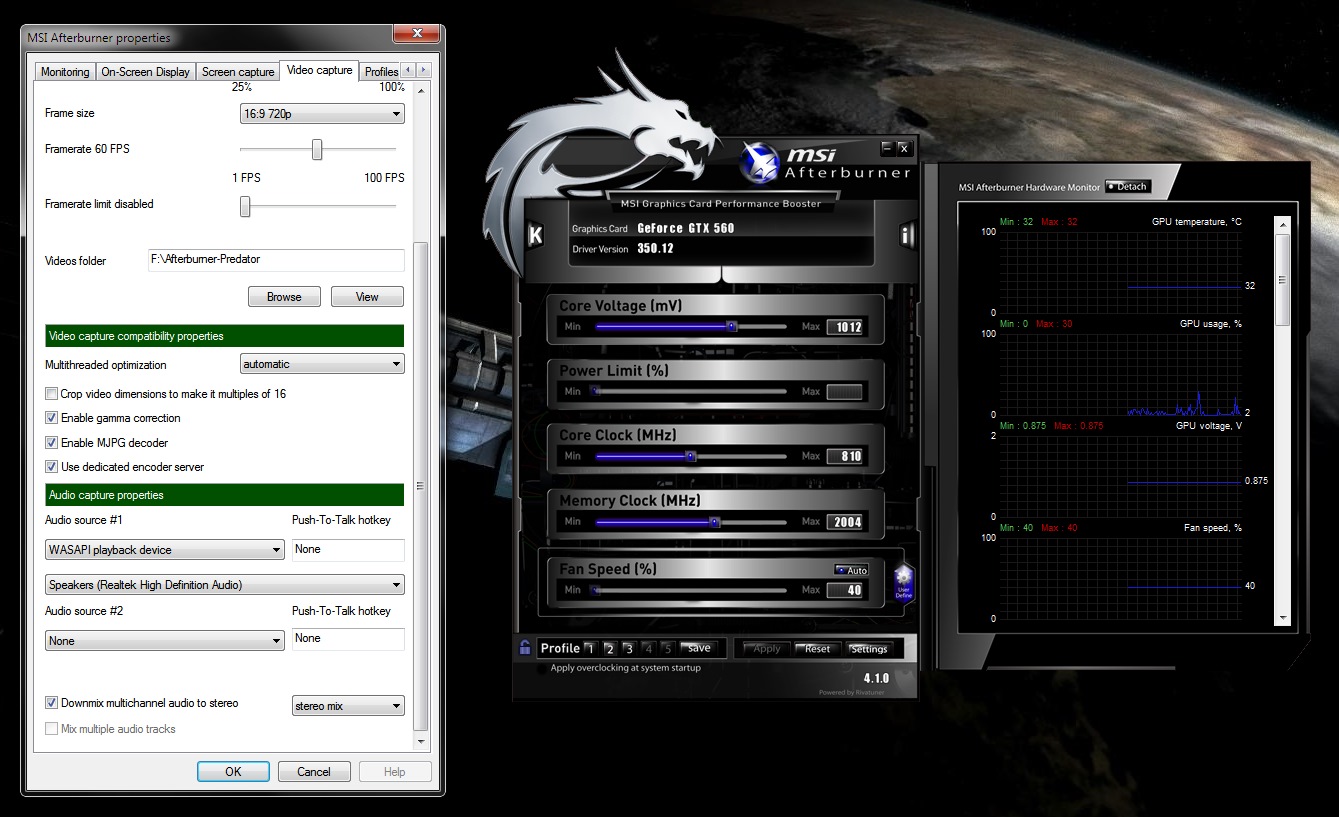
Task: Click the Browse button for videos folder
Action: pos(284,297)
